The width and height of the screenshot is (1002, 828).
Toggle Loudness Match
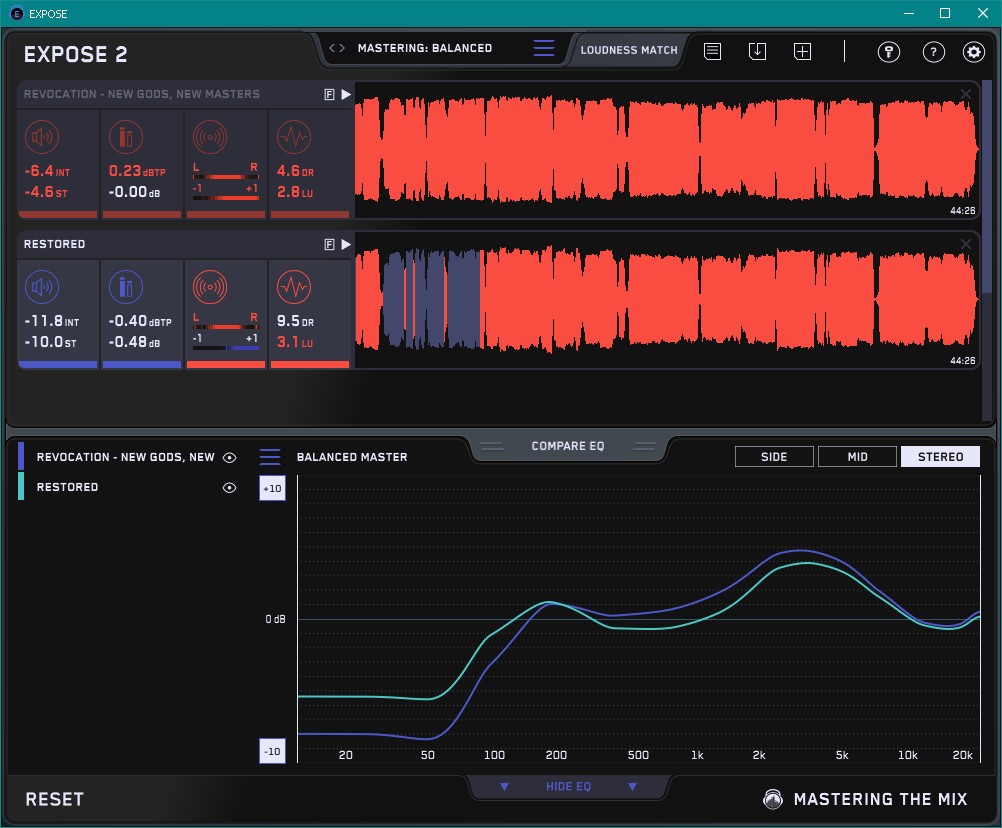click(x=629, y=49)
